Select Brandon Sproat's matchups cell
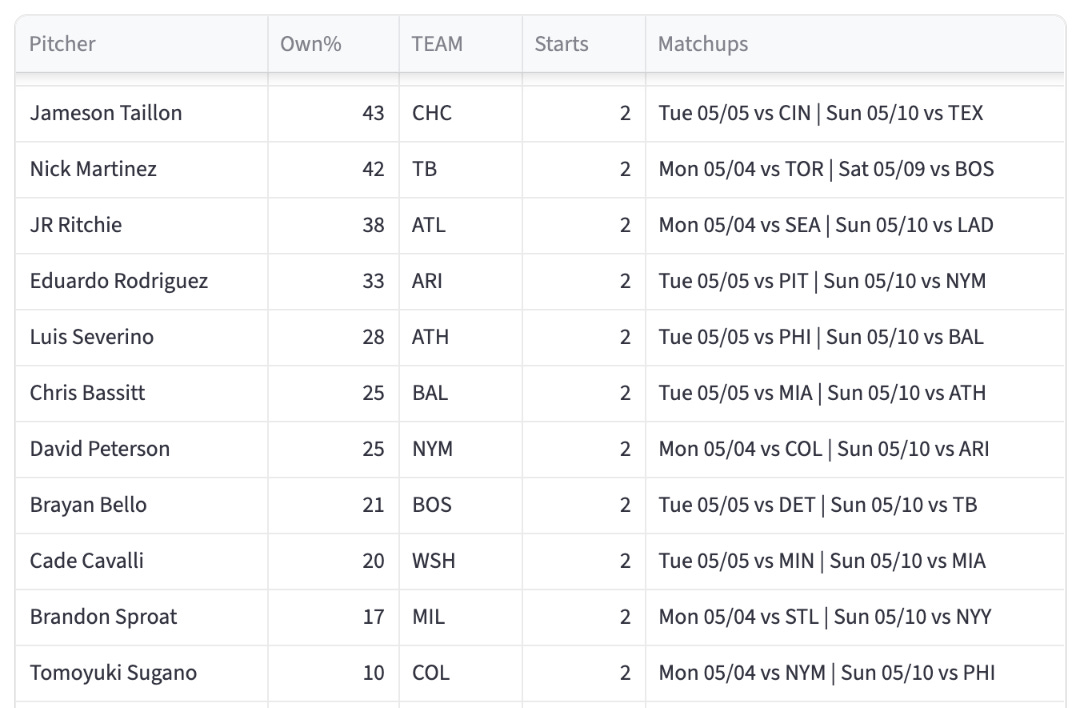The height and width of the screenshot is (708, 1072). [855, 618]
